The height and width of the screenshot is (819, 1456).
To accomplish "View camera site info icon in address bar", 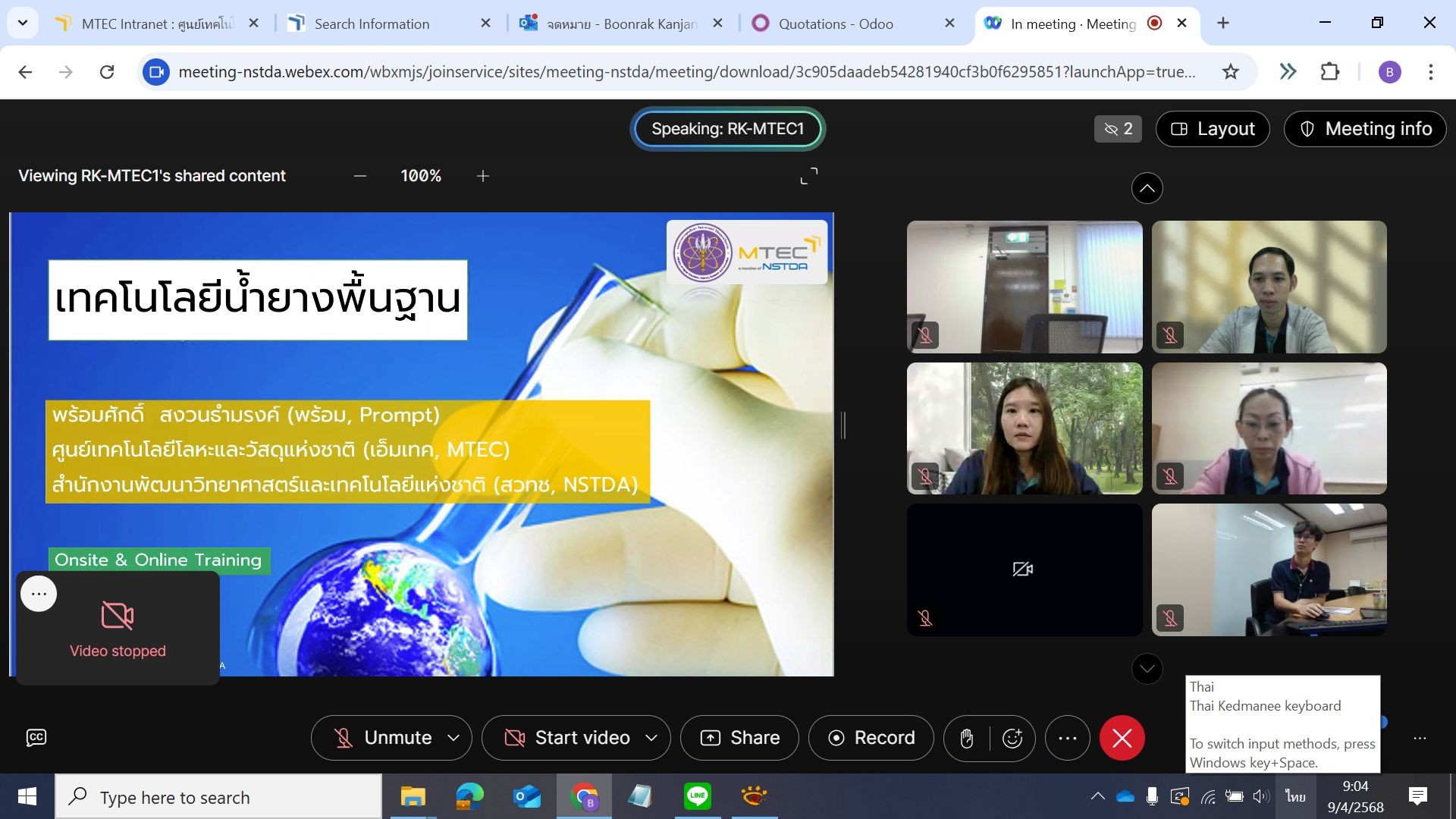I will [x=156, y=72].
